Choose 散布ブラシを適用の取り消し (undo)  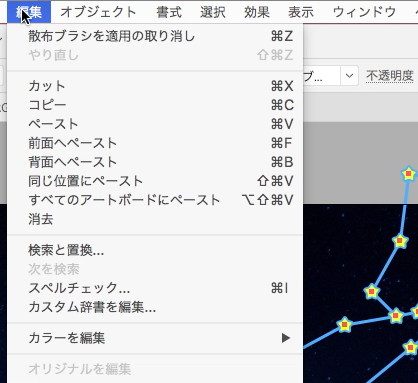[155, 36]
